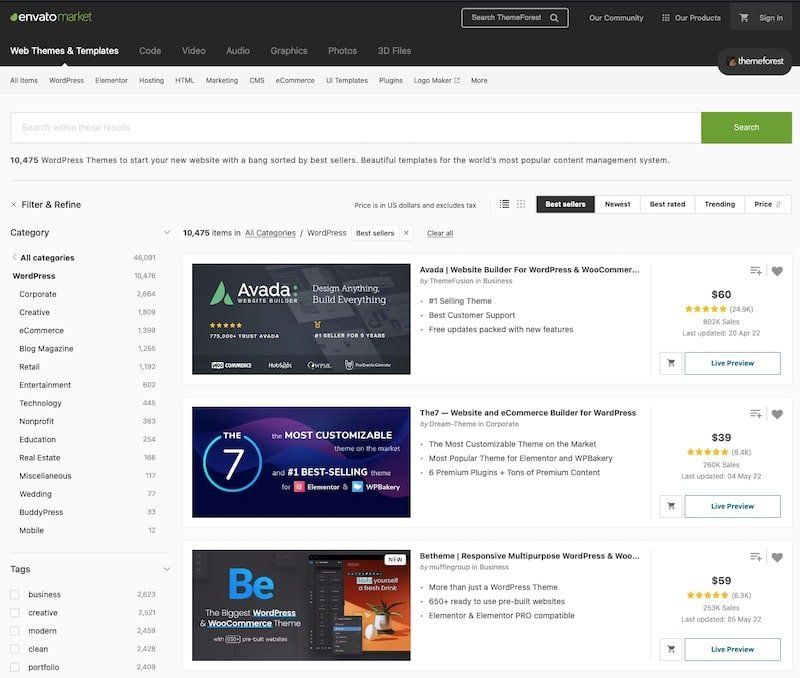Open Avada Live Preview

pyautogui.click(x=732, y=363)
